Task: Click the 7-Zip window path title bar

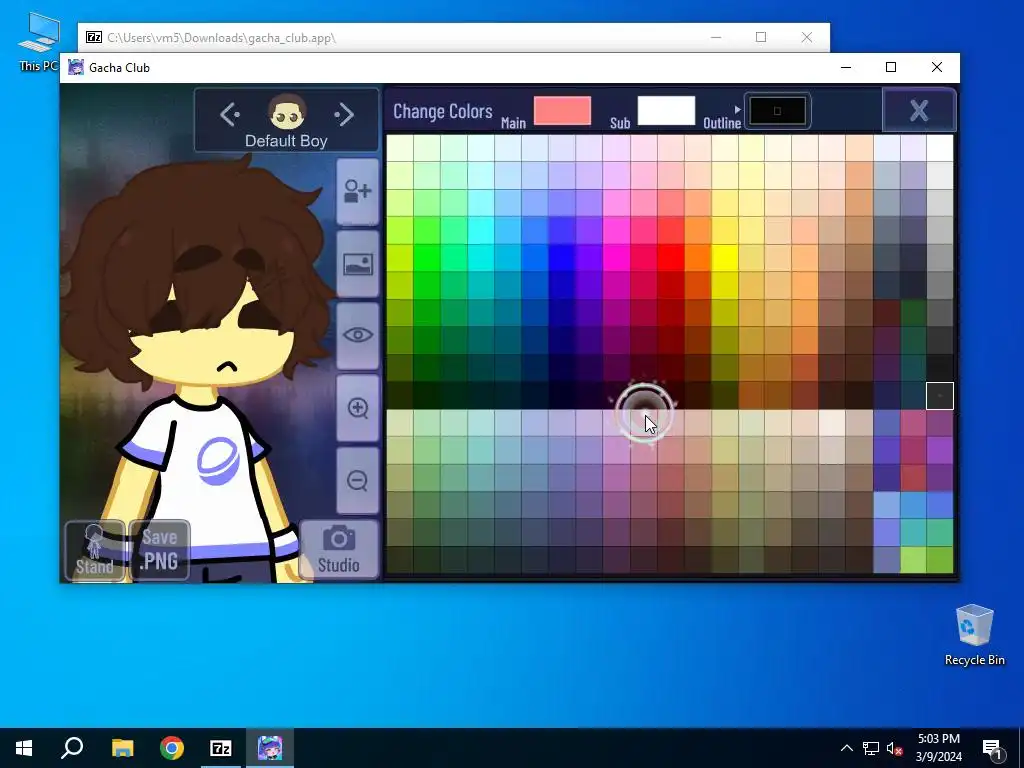Action: click(x=221, y=38)
